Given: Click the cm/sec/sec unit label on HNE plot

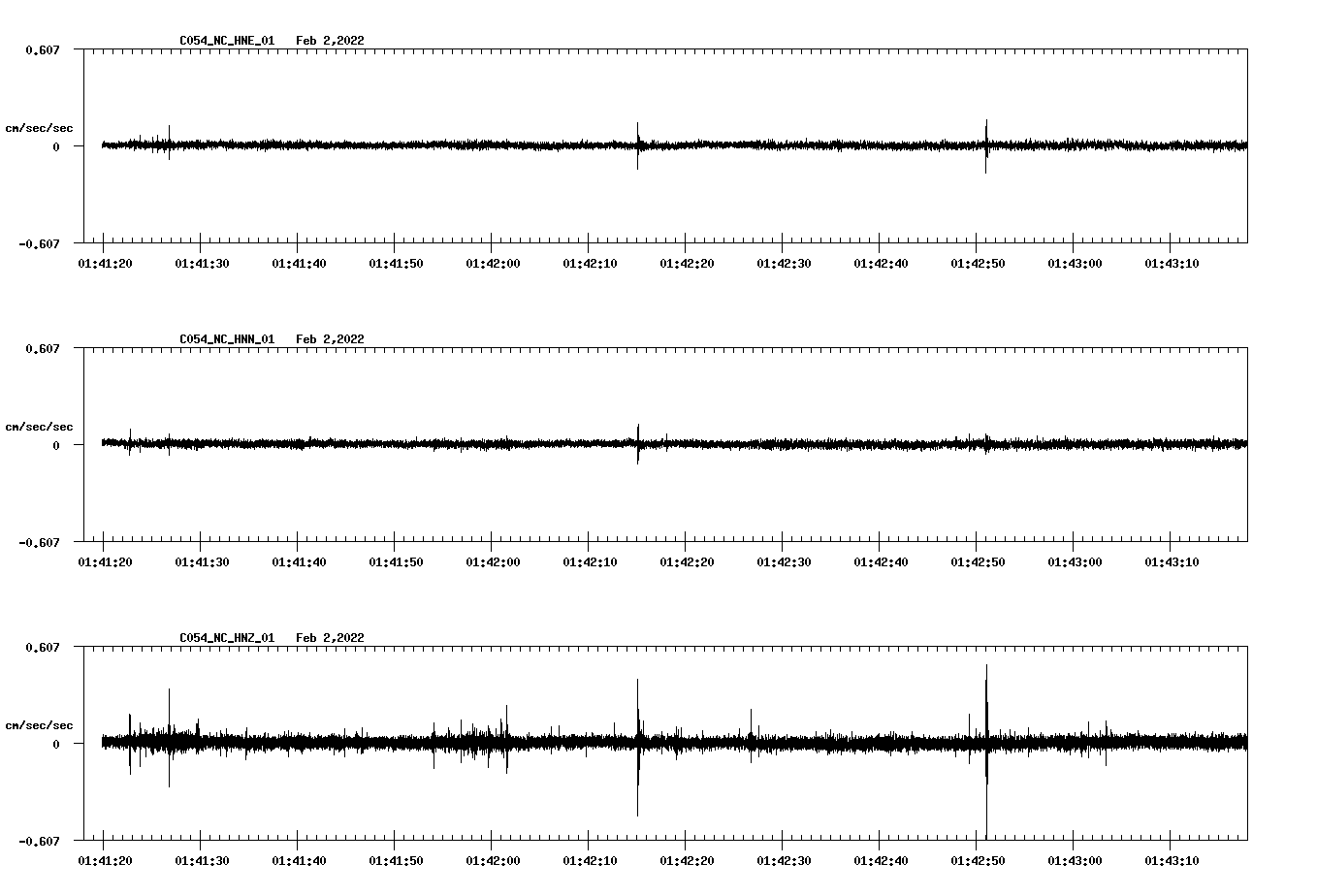Looking at the screenshot, I should (39, 128).
